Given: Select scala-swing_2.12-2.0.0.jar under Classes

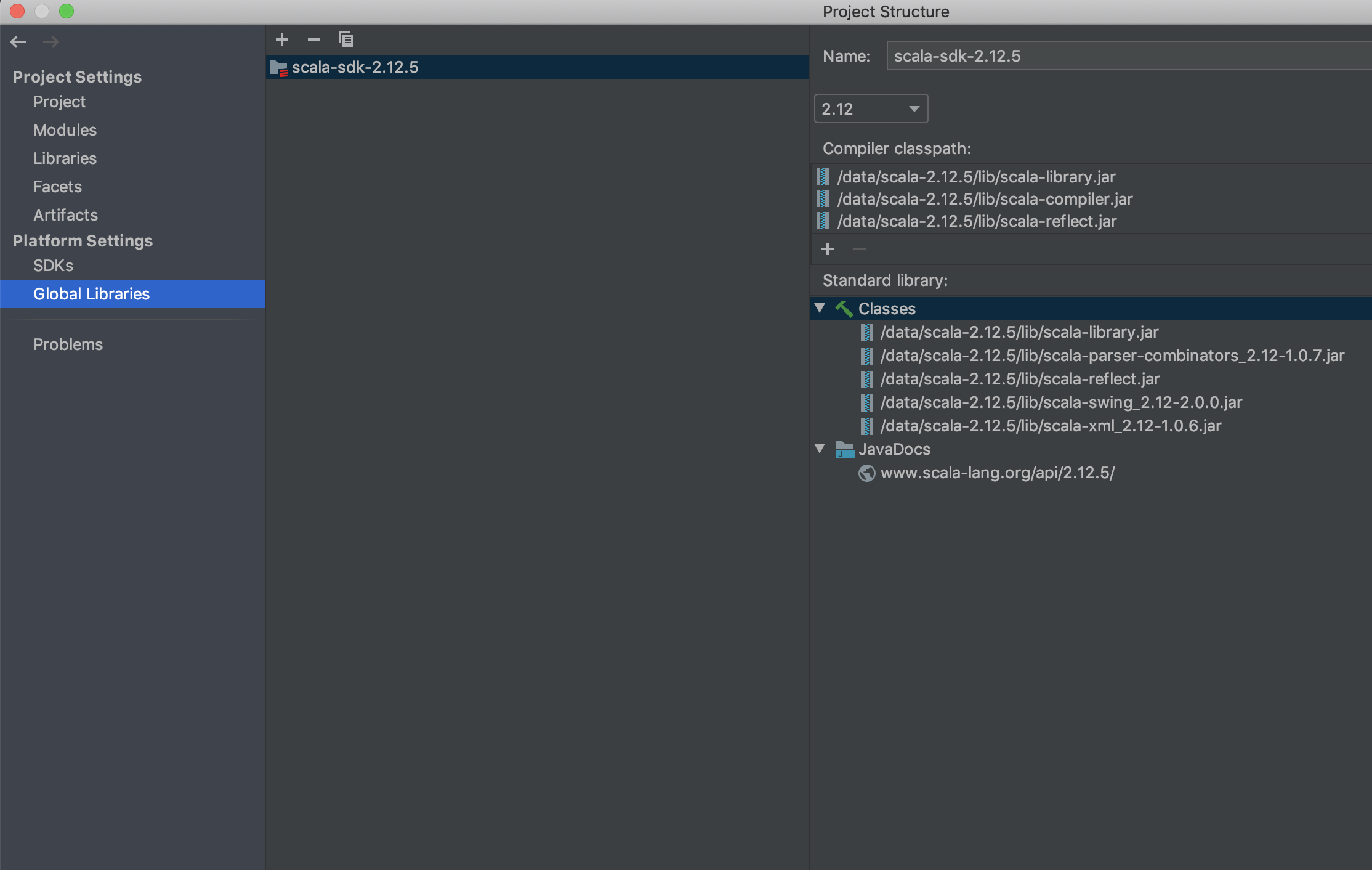Looking at the screenshot, I should tap(1060, 402).
